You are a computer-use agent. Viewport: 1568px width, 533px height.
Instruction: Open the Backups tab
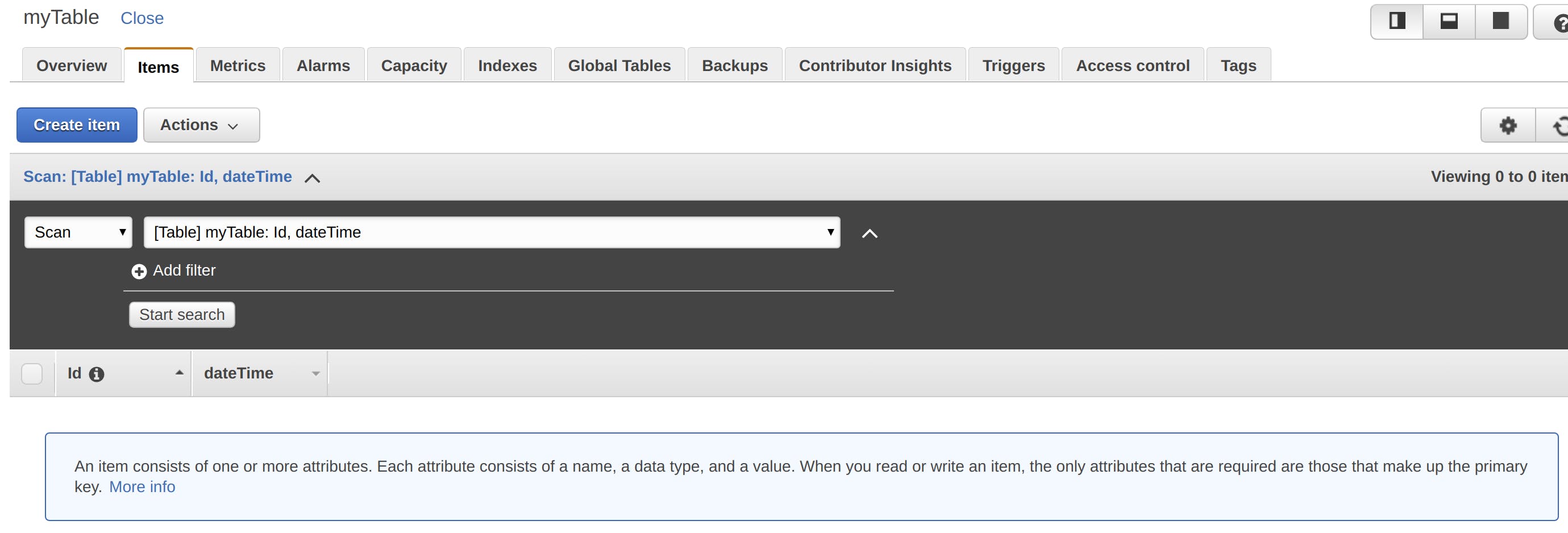[735, 65]
